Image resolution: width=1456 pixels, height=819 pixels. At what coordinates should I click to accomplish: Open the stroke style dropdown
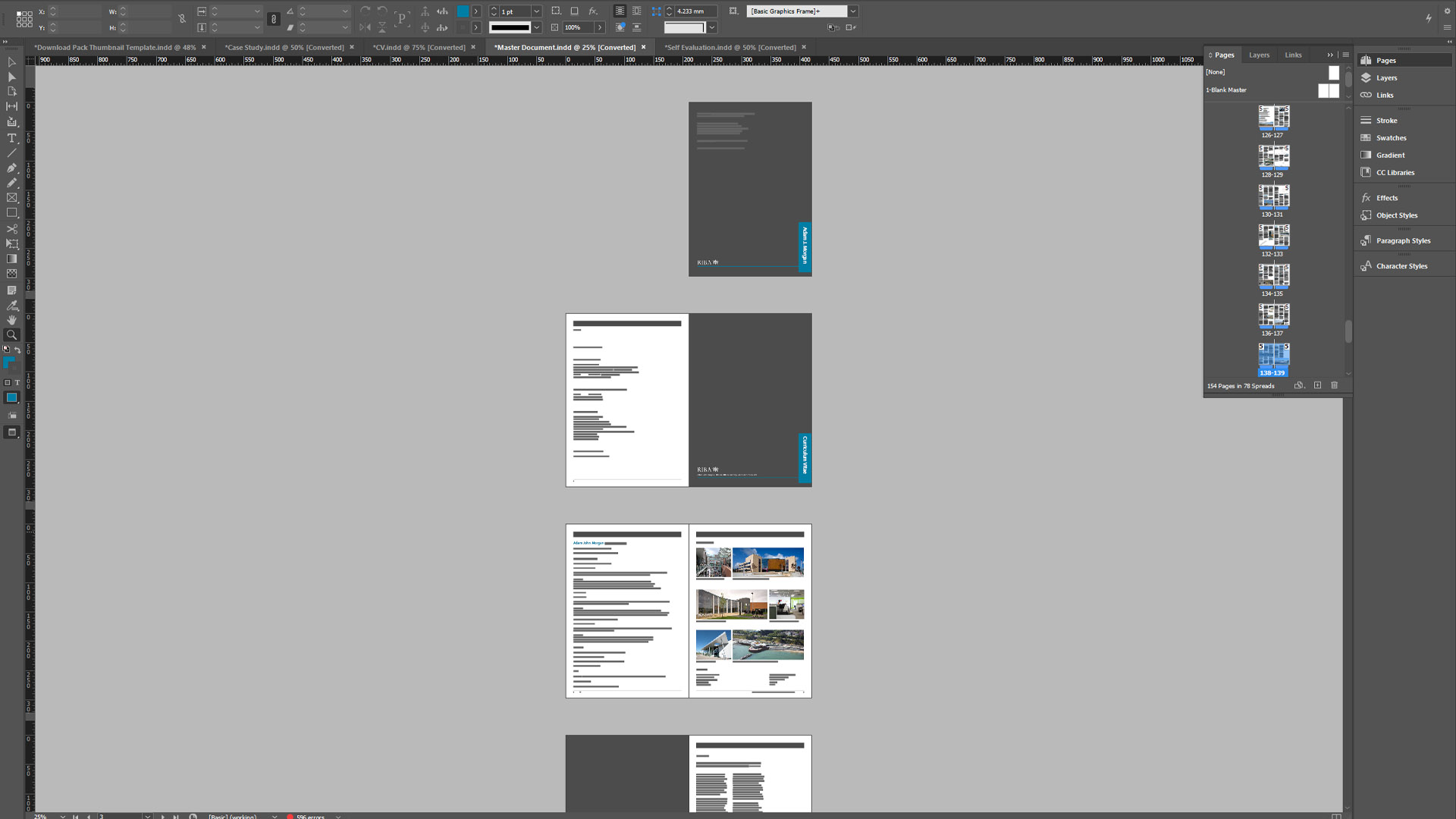click(x=537, y=27)
